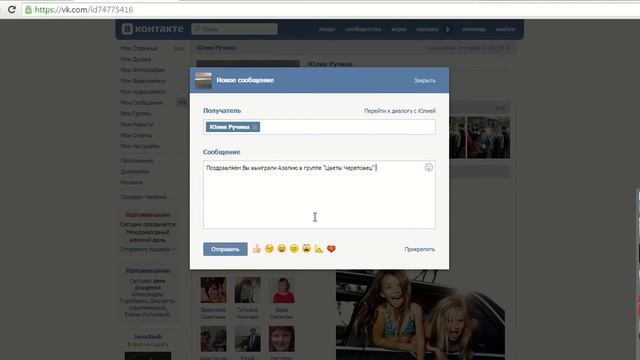Open музыка in the top navigation
Viewport: 640px width, 360px height.
pos(427,29)
